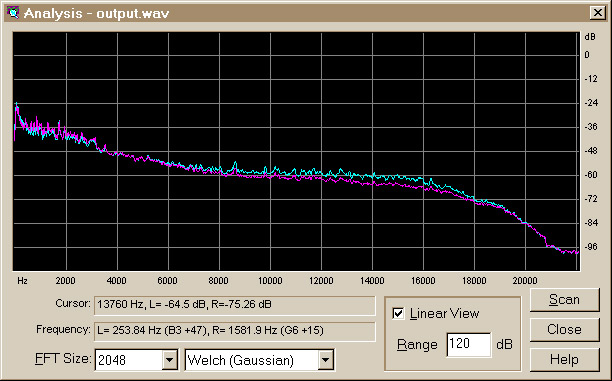Click the 6000 Hz axis label
Viewport: 612px width, 381px height.
point(167,281)
